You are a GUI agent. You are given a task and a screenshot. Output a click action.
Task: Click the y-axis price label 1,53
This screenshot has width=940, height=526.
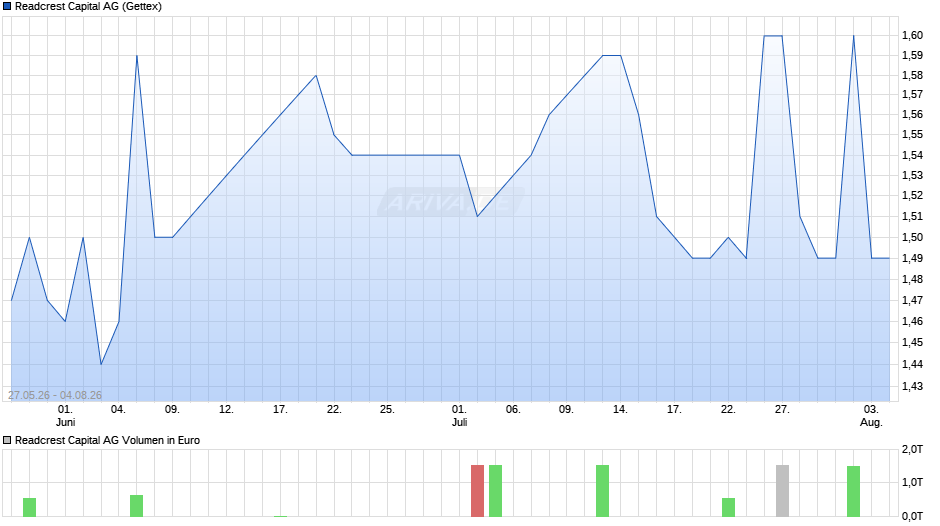(912, 175)
